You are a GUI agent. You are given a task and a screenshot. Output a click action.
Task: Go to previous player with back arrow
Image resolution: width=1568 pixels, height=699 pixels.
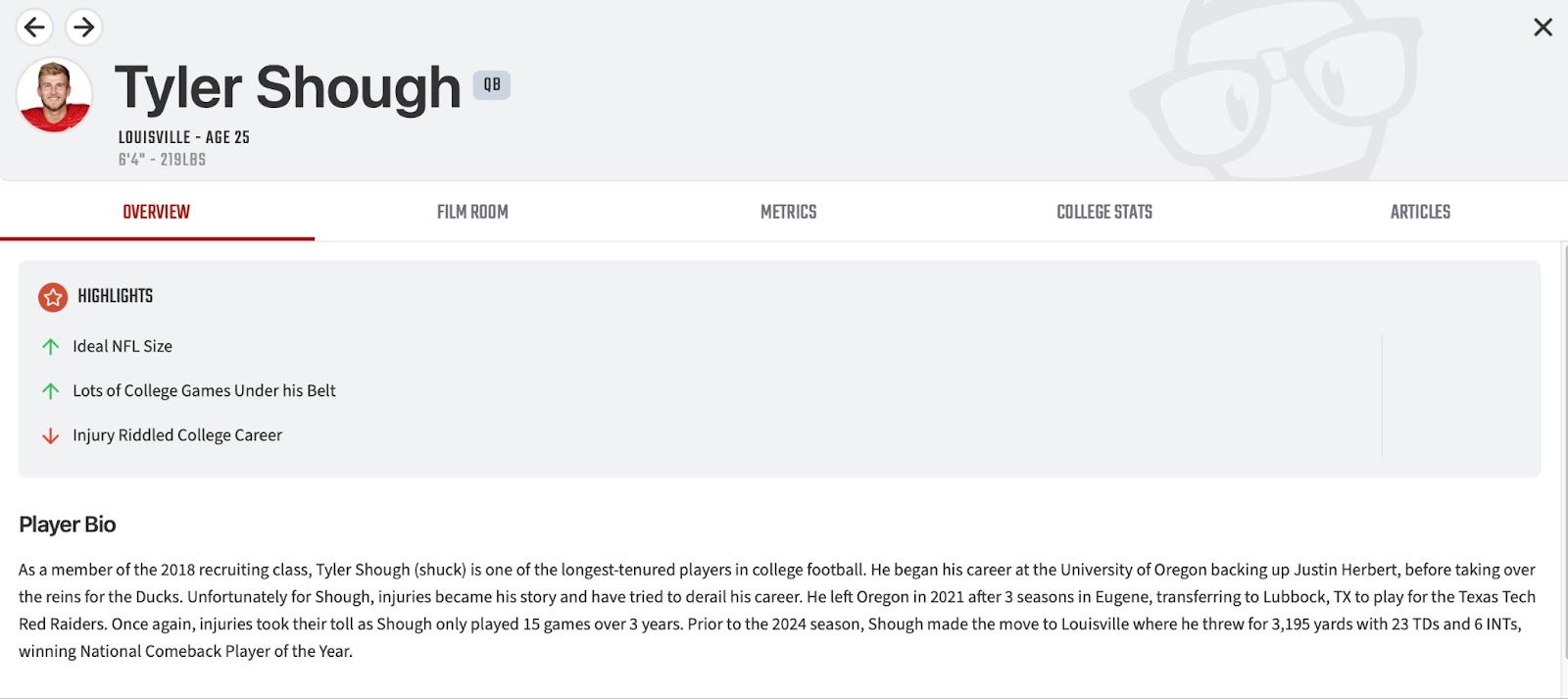point(34,27)
